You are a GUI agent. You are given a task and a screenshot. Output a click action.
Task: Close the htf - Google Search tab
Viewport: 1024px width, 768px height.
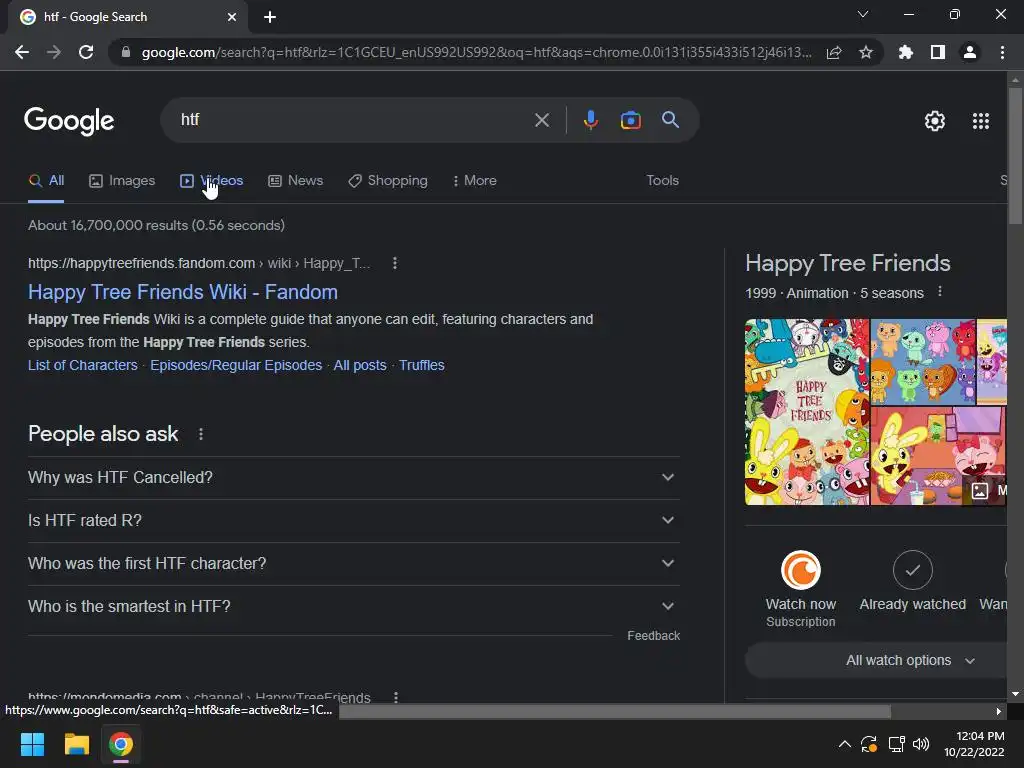[232, 17]
